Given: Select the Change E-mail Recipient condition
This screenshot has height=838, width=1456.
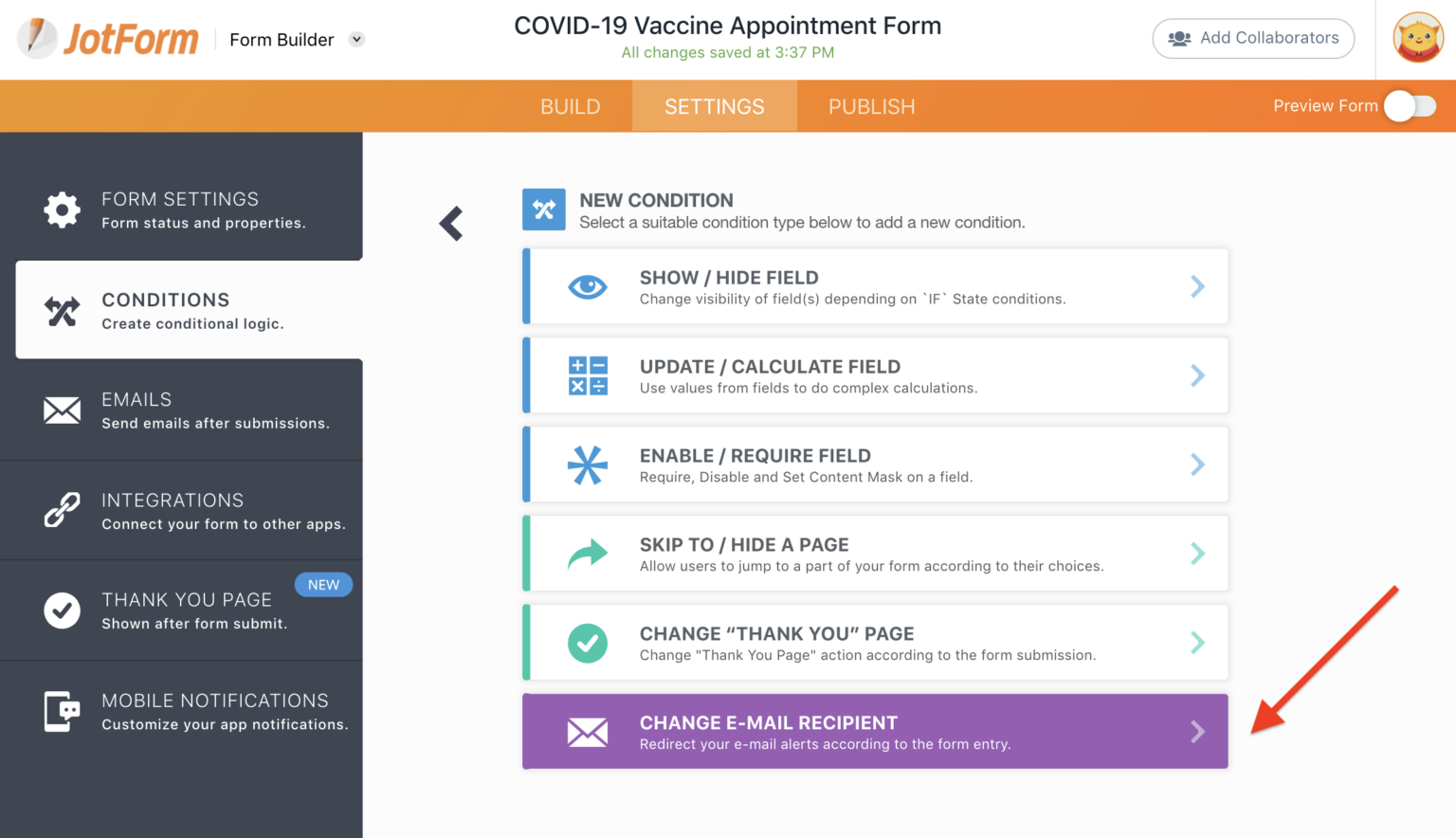Looking at the screenshot, I should [x=875, y=731].
